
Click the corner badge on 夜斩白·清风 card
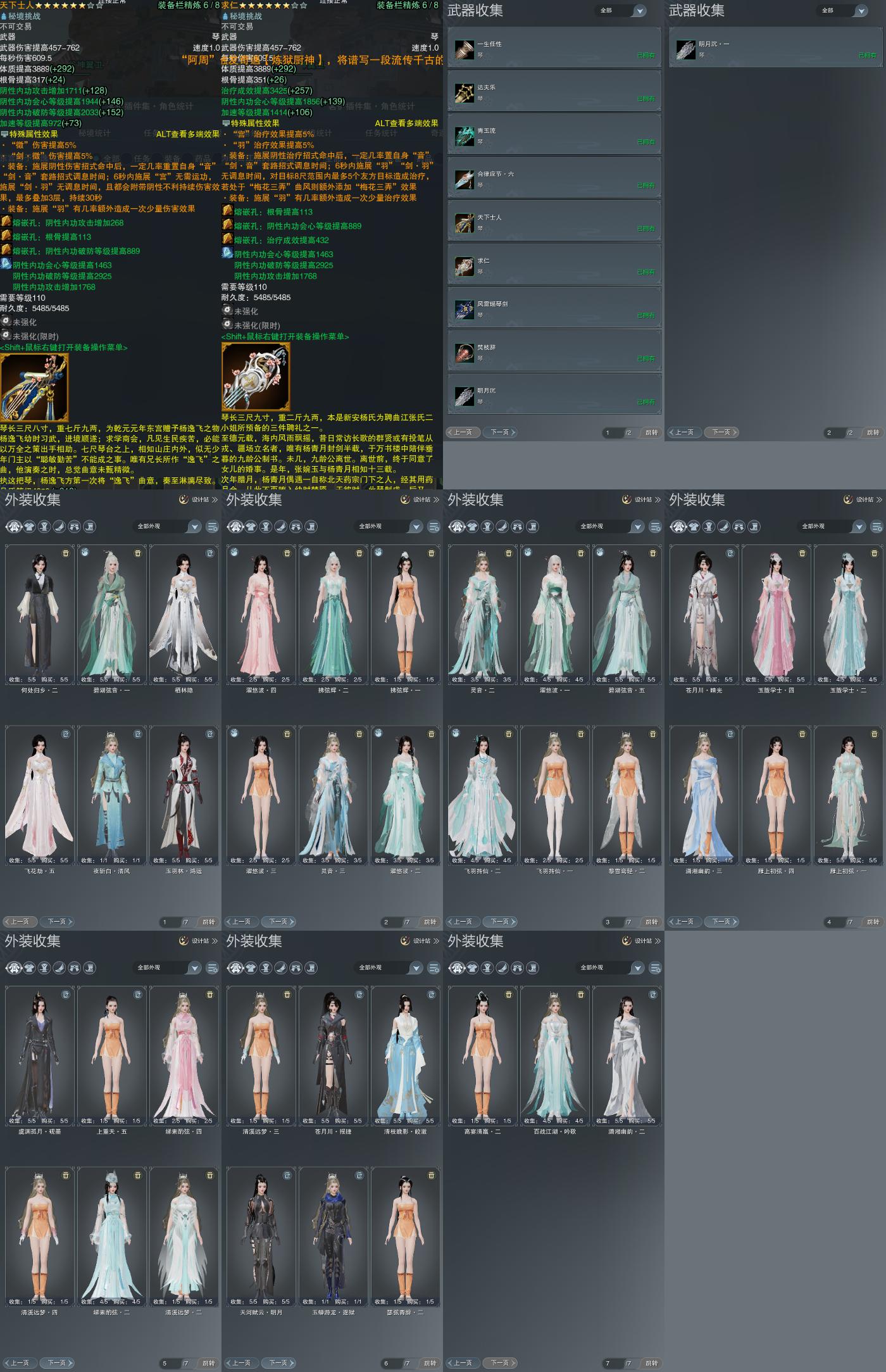pos(138,734)
